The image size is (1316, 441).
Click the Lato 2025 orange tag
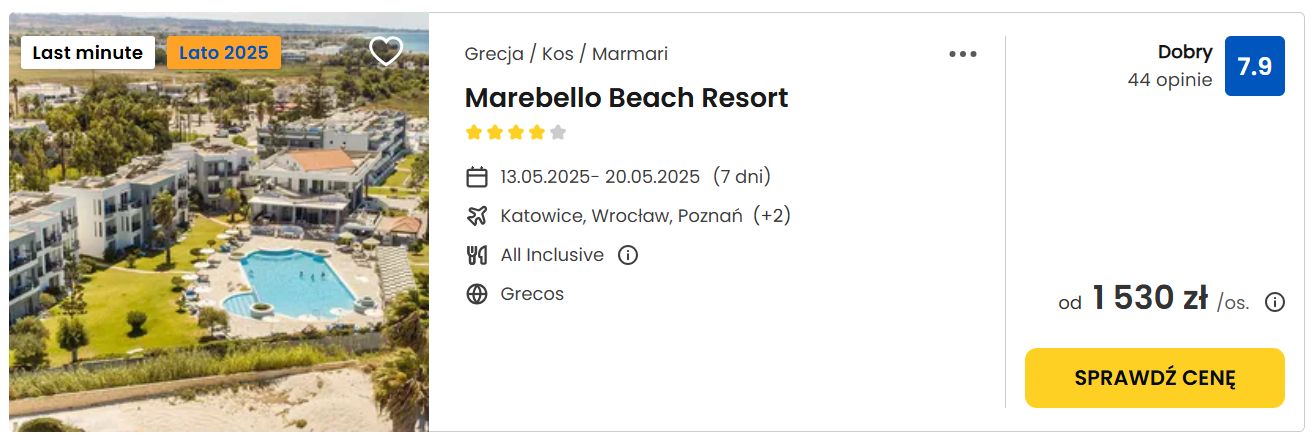pos(224,53)
